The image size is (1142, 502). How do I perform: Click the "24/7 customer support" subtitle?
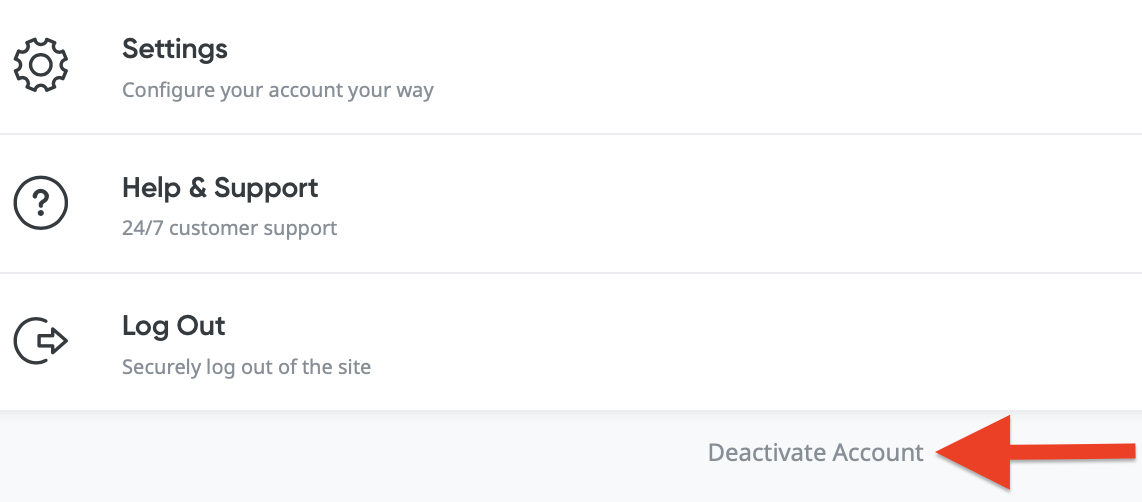(x=229, y=228)
